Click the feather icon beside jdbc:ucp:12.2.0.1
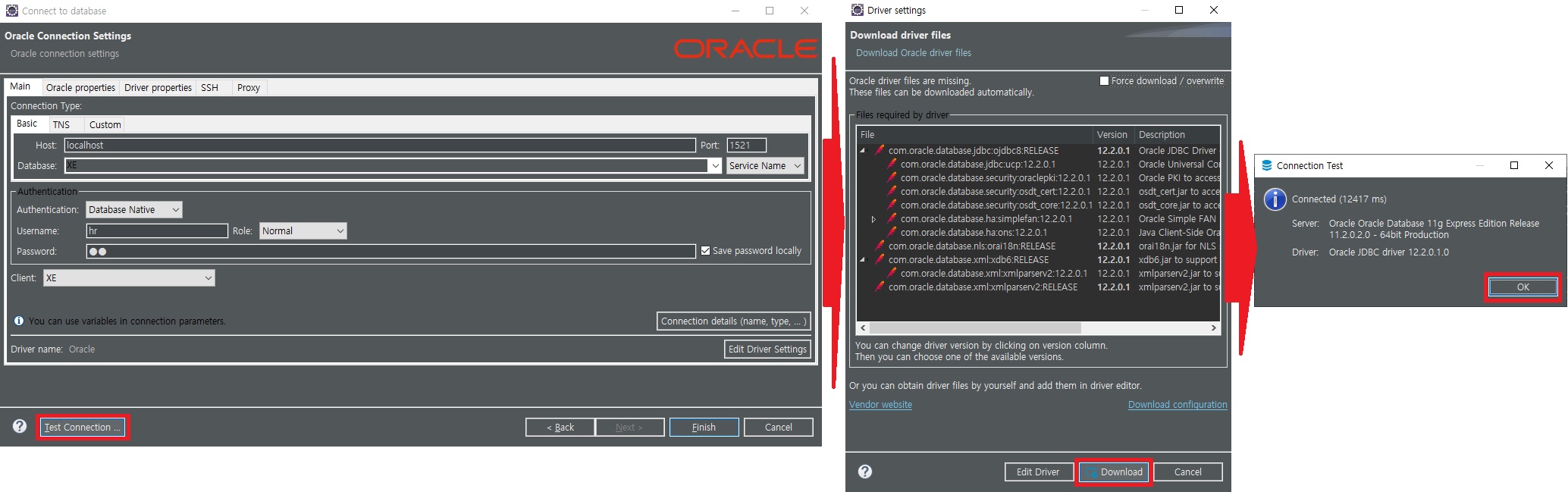1568x492 pixels. pos(892,164)
